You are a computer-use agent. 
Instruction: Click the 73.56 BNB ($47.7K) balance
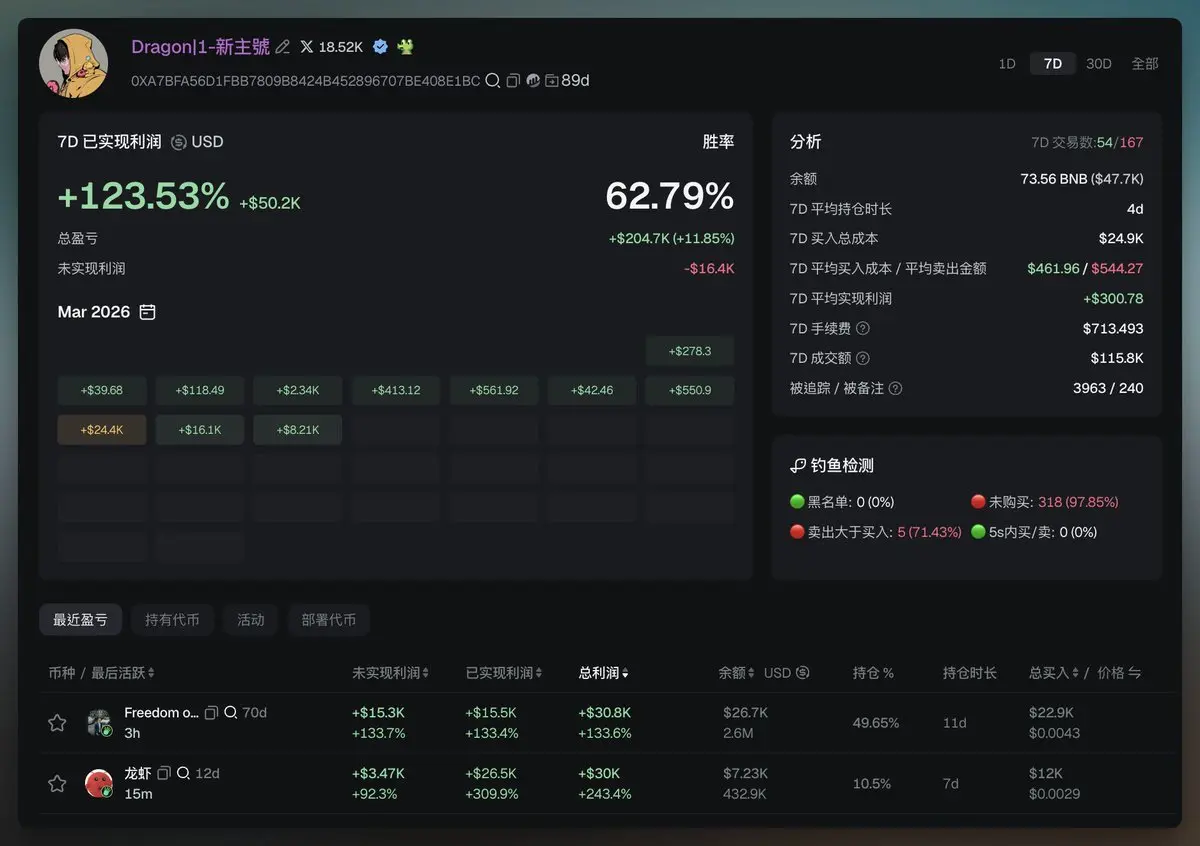tap(1082, 179)
